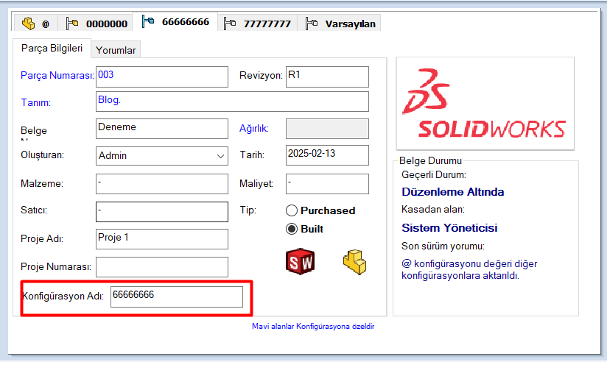The image size is (610, 365).
Task: Click the Satıcı input field
Action: pyautogui.click(x=162, y=211)
